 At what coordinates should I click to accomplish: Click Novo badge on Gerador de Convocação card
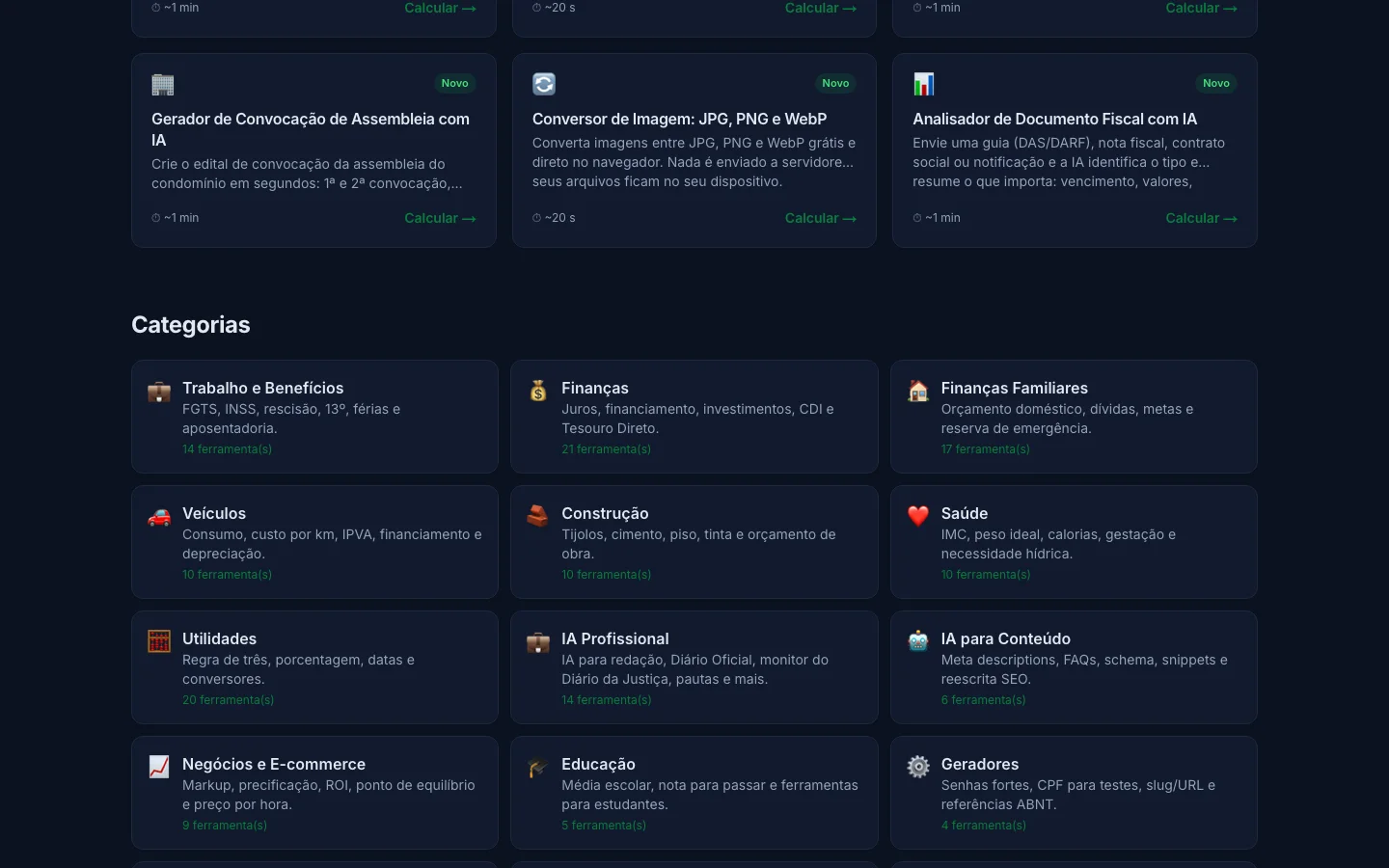tap(454, 83)
